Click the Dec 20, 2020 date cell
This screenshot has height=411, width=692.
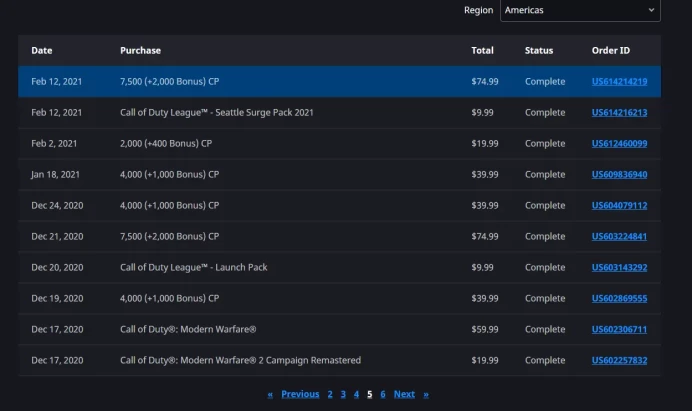(57, 267)
